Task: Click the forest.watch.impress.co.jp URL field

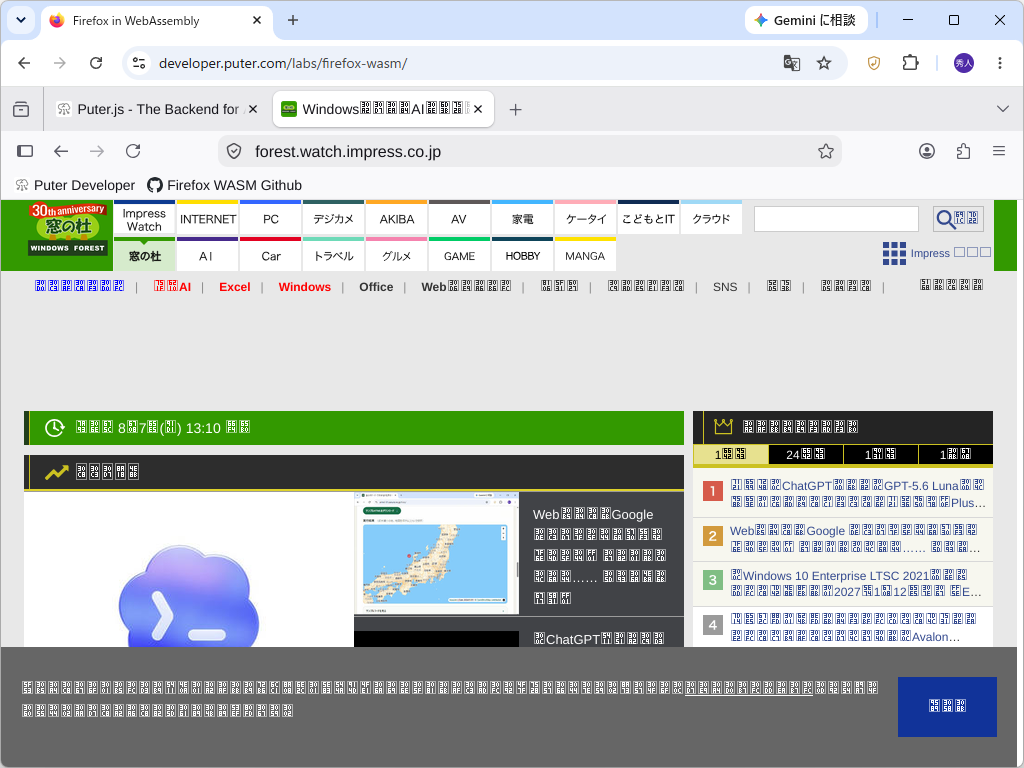Action: (x=529, y=152)
